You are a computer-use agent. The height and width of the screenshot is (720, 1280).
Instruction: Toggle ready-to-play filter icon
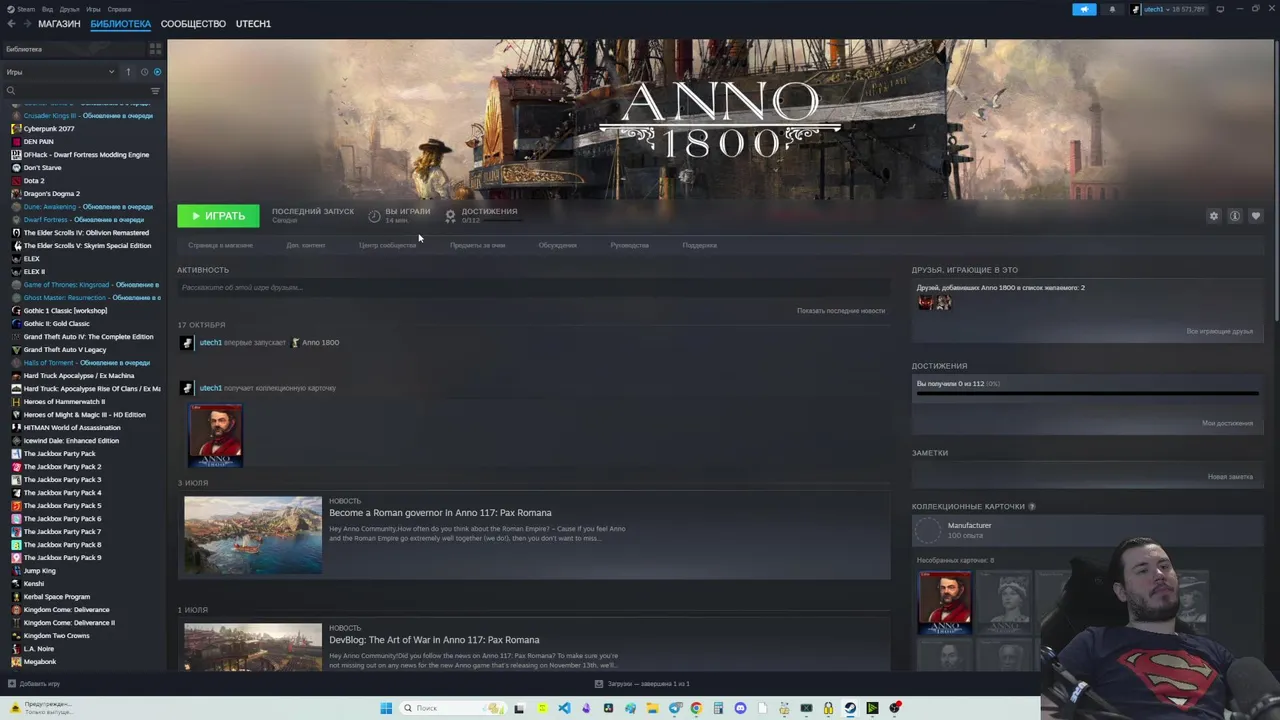pos(157,72)
